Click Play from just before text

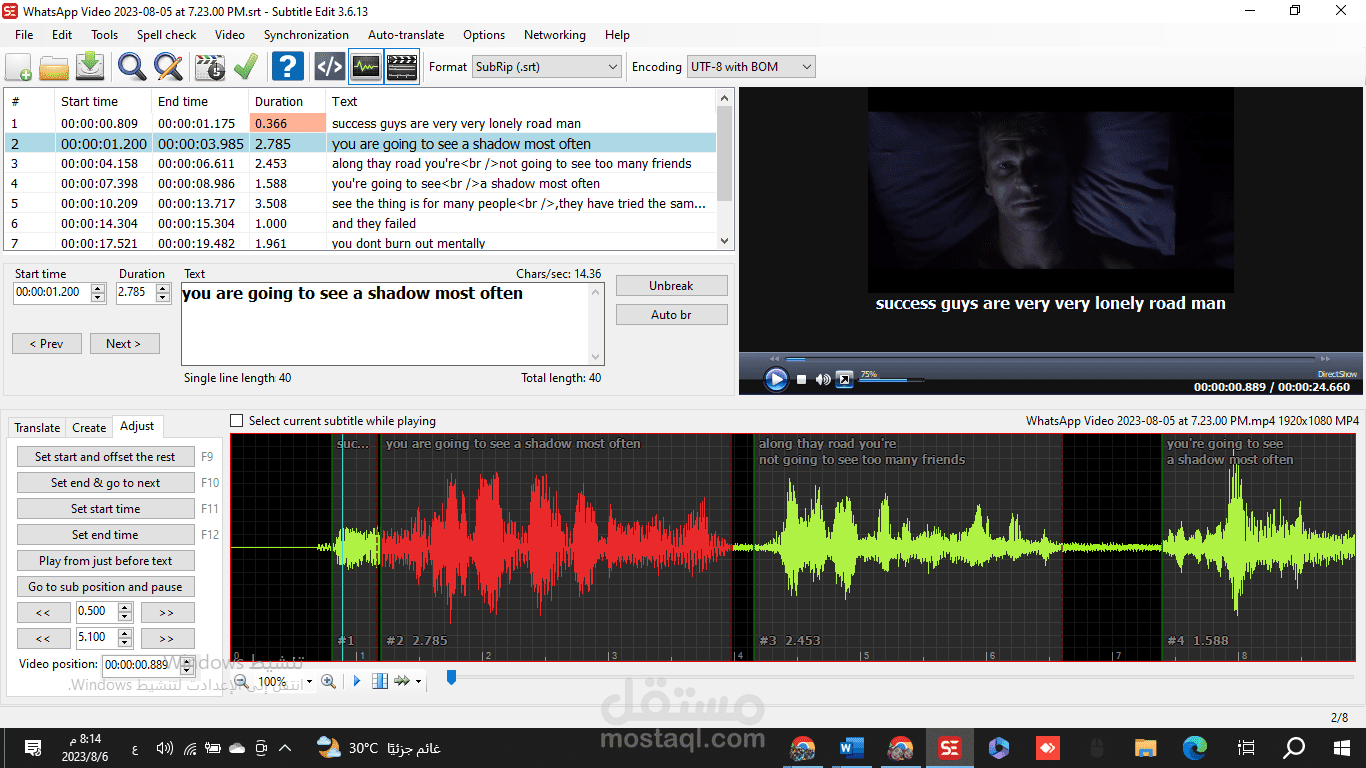tap(105, 561)
